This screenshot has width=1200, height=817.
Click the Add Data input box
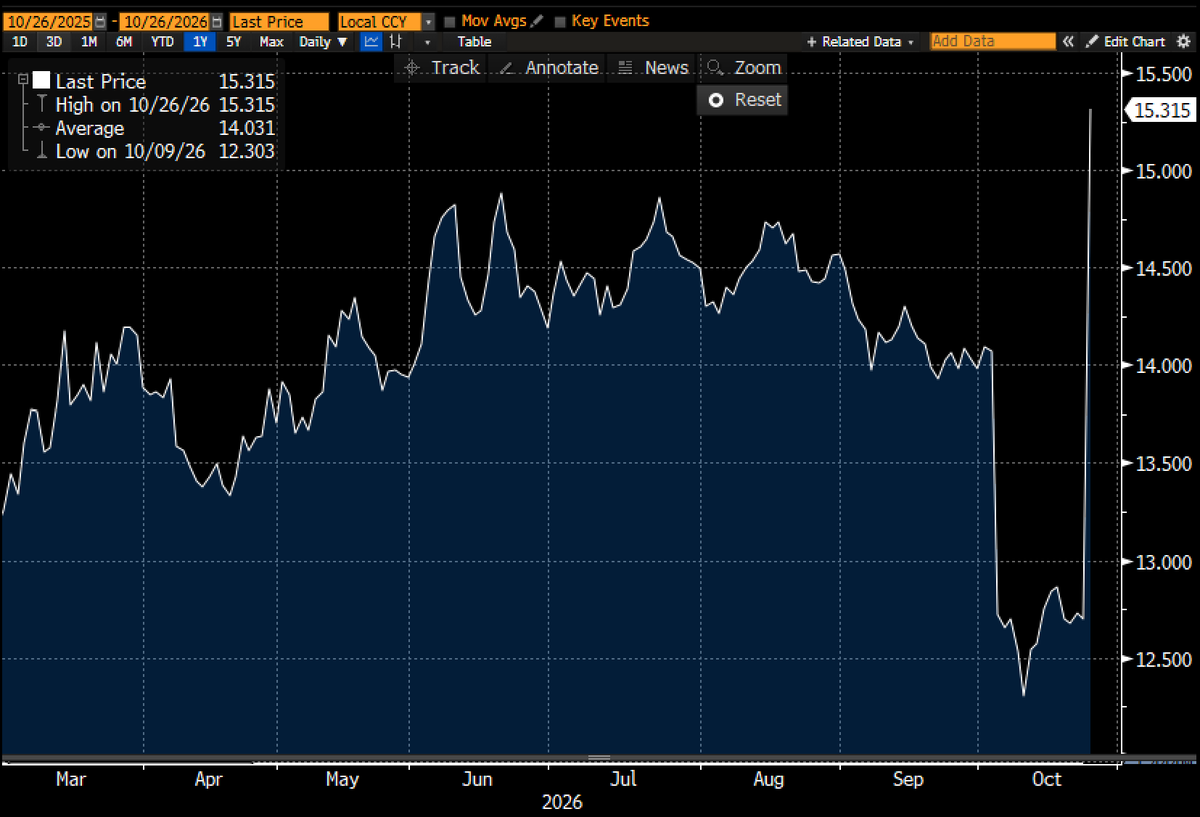[993, 42]
